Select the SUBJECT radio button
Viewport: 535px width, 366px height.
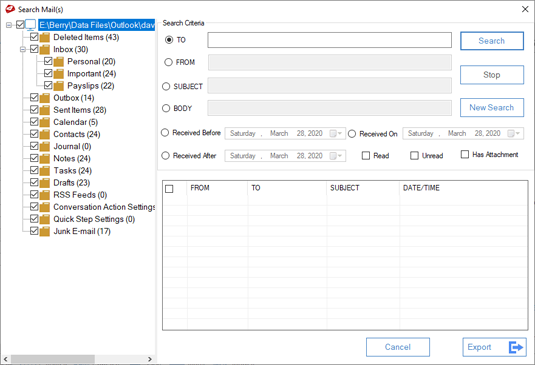166,86
